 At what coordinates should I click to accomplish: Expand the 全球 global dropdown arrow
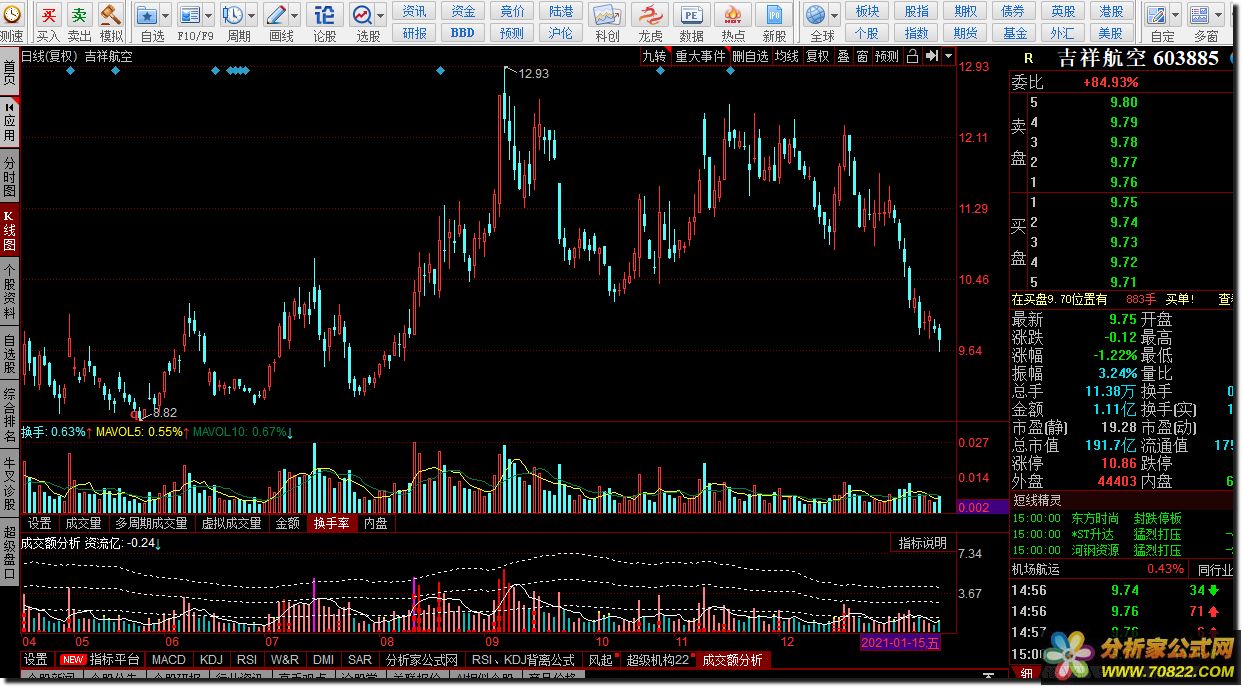click(834, 16)
